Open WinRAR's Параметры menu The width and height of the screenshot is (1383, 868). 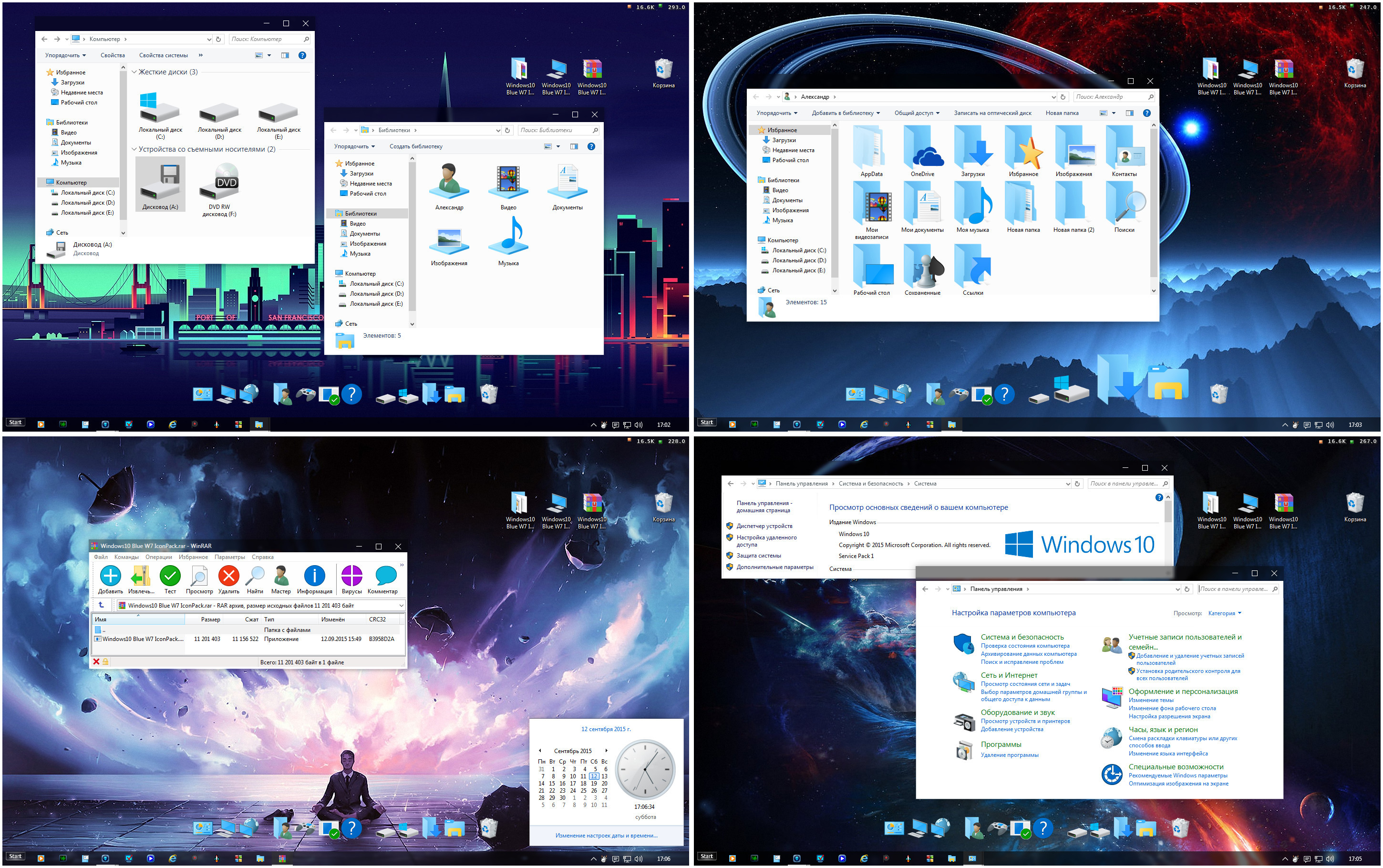pyautogui.click(x=229, y=557)
